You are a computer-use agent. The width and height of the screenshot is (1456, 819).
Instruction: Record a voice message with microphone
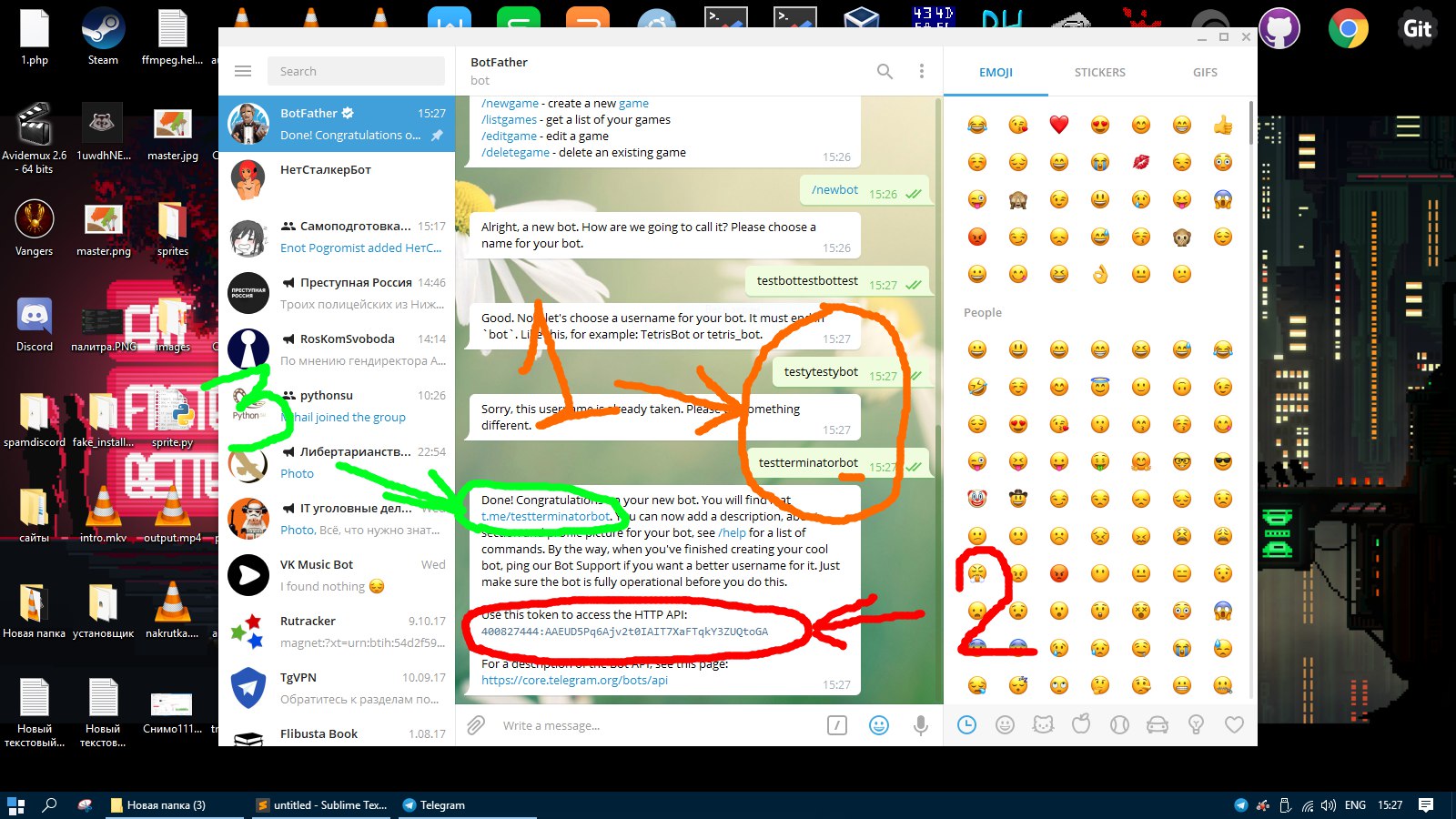pos(921,725)
